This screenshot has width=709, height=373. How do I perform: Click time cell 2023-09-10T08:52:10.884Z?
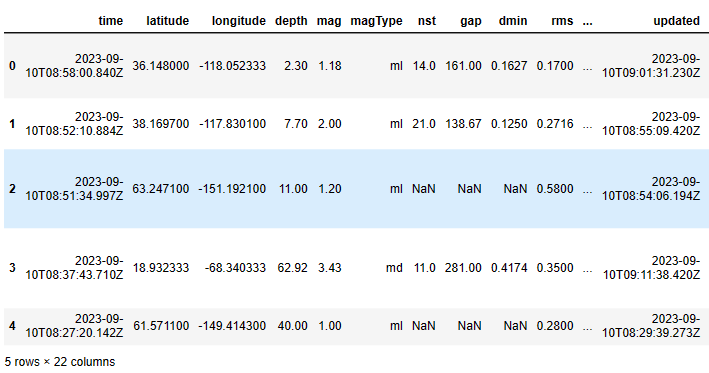pos(74,124)
